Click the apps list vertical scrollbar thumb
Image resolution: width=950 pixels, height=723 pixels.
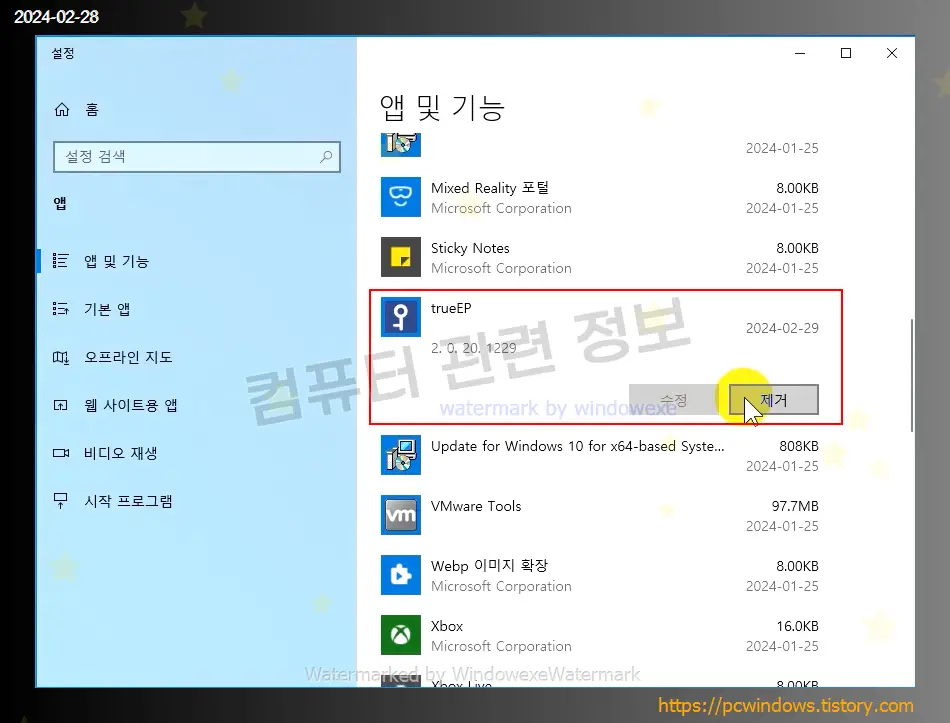tap(911, 375)
